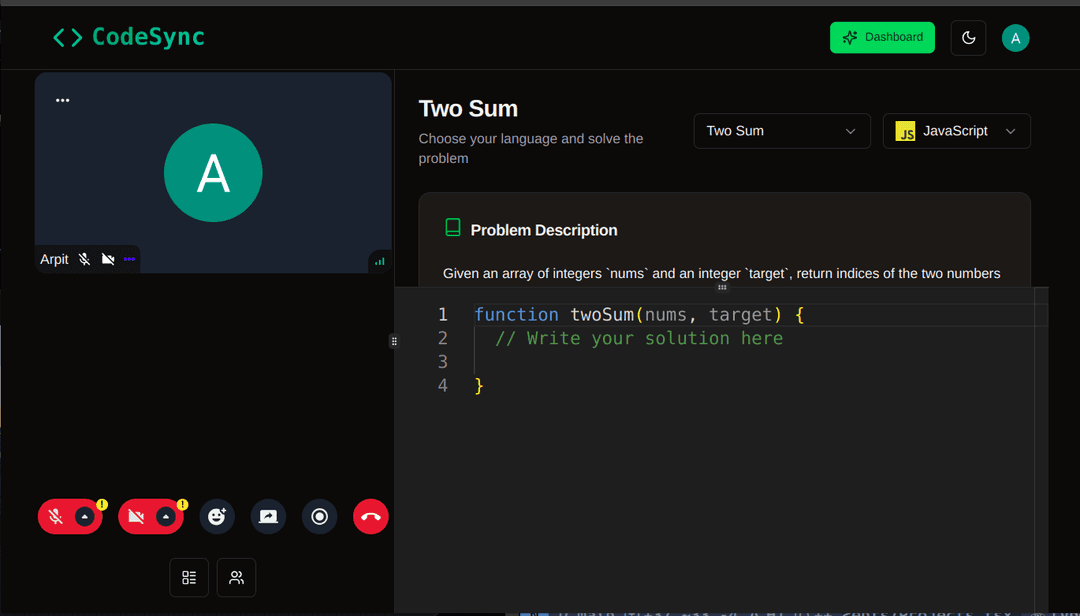
Task: Click the CodeSync brand name text
Action: point(148,37)
